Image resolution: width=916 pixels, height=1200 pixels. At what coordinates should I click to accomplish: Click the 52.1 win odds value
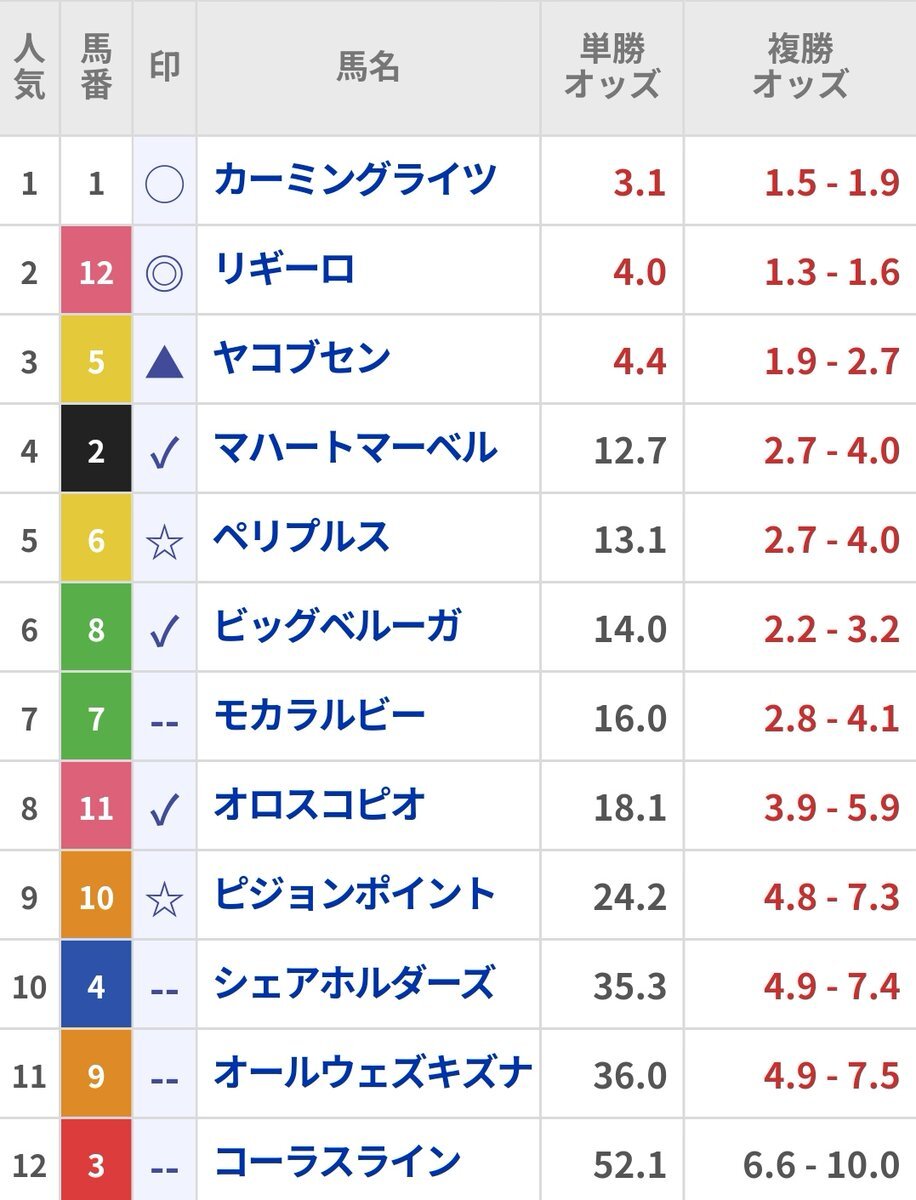pos(630,1165)
